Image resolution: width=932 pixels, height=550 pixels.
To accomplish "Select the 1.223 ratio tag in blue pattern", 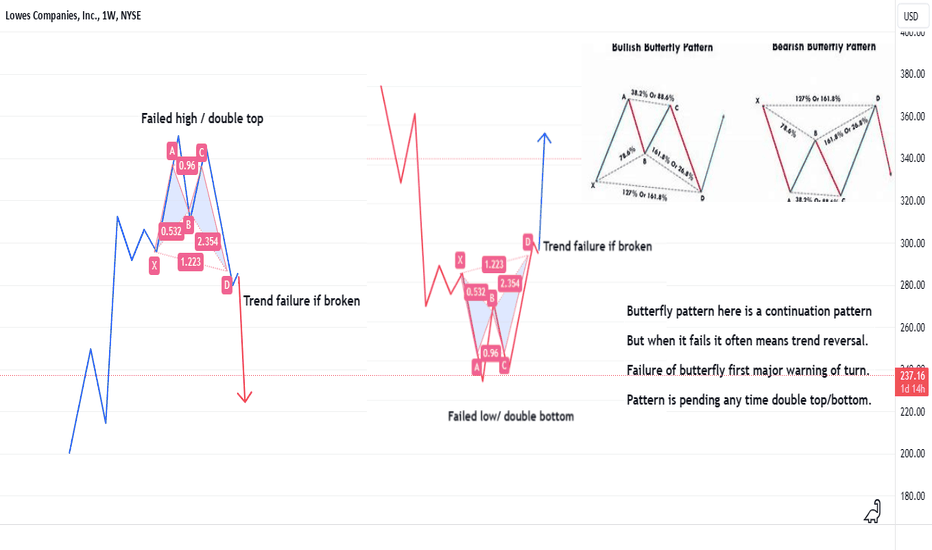I will (x=190, y=262).
